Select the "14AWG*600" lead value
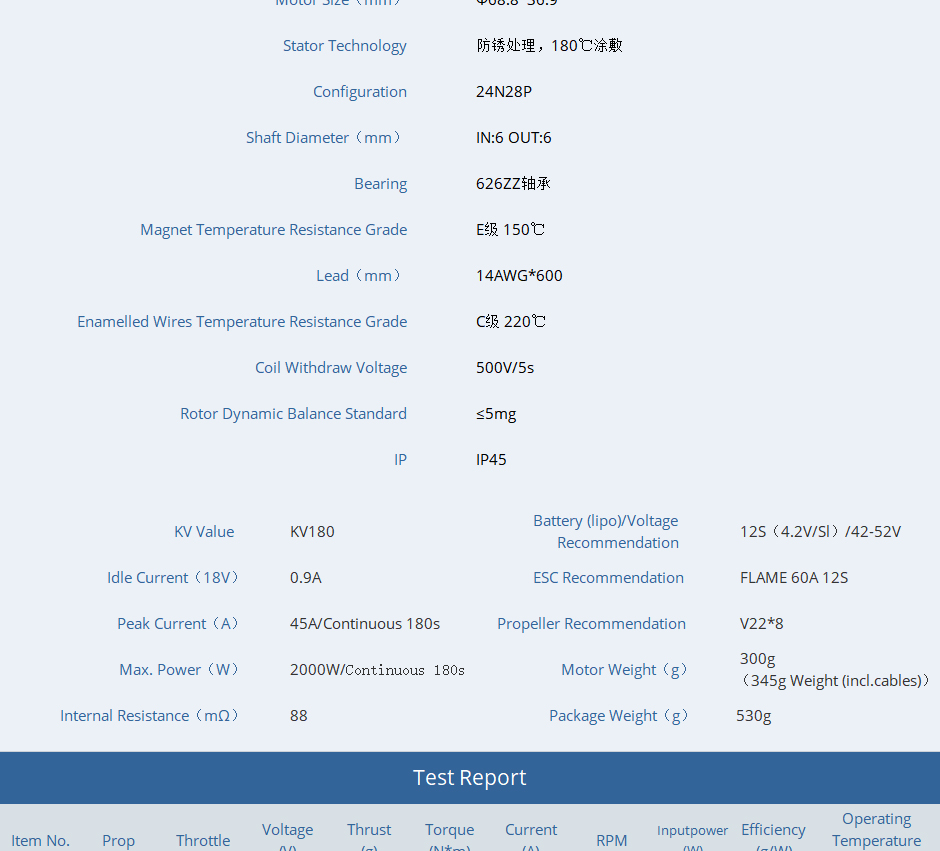 519,276
